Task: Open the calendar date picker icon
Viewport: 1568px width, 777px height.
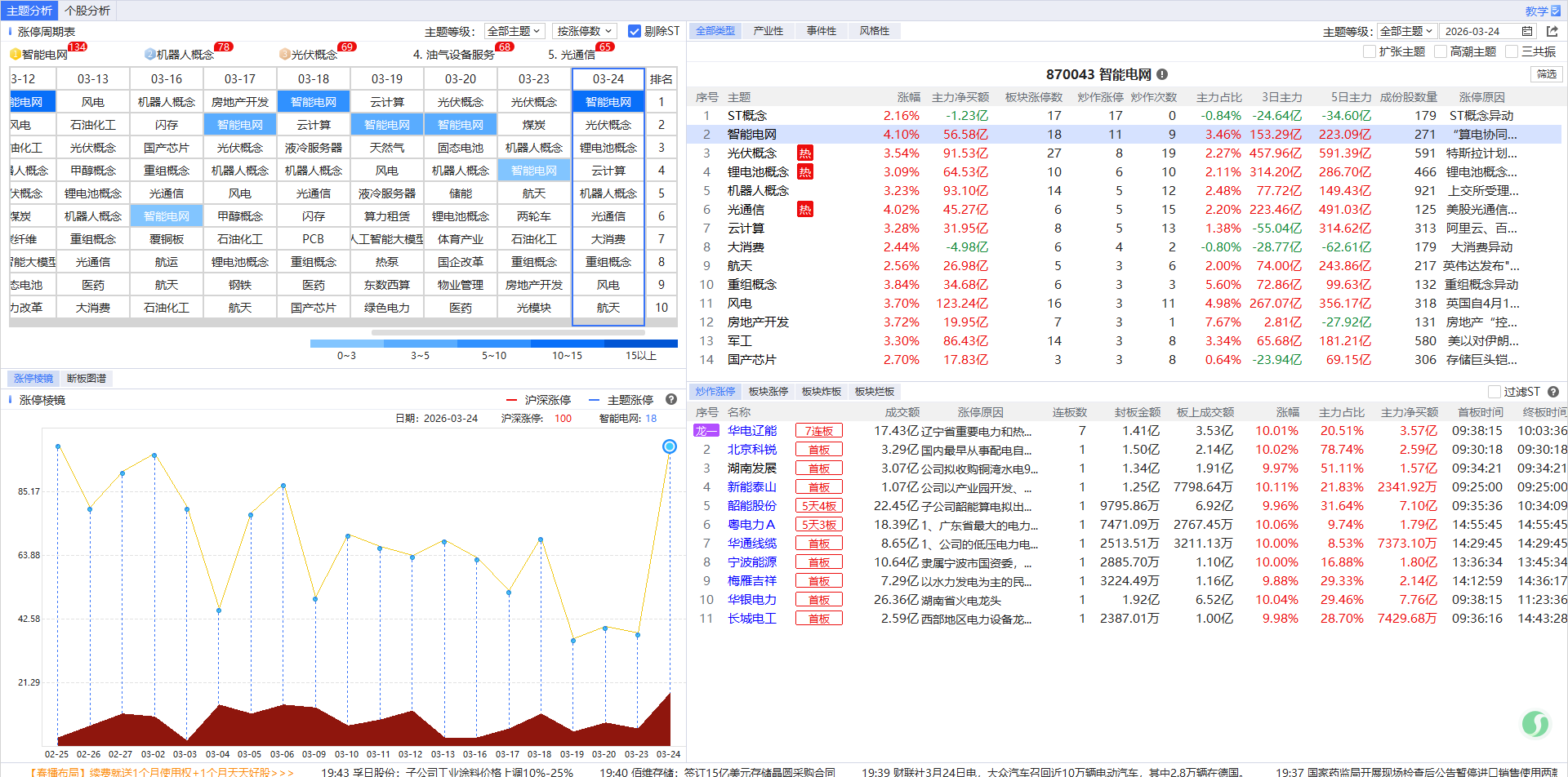Action: [x=1527, y=31]
